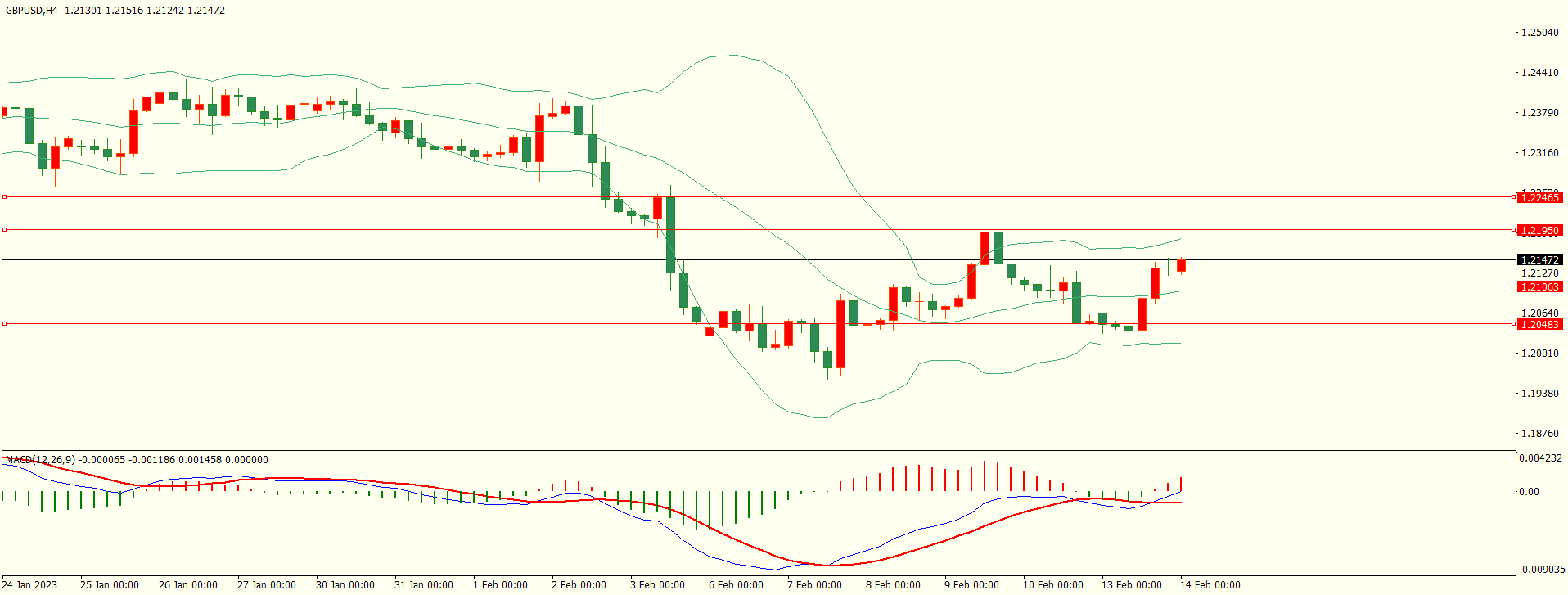1568x595 pixels.
Task: Select the horizontal line at 1.20483
Action: coord(758,324)
